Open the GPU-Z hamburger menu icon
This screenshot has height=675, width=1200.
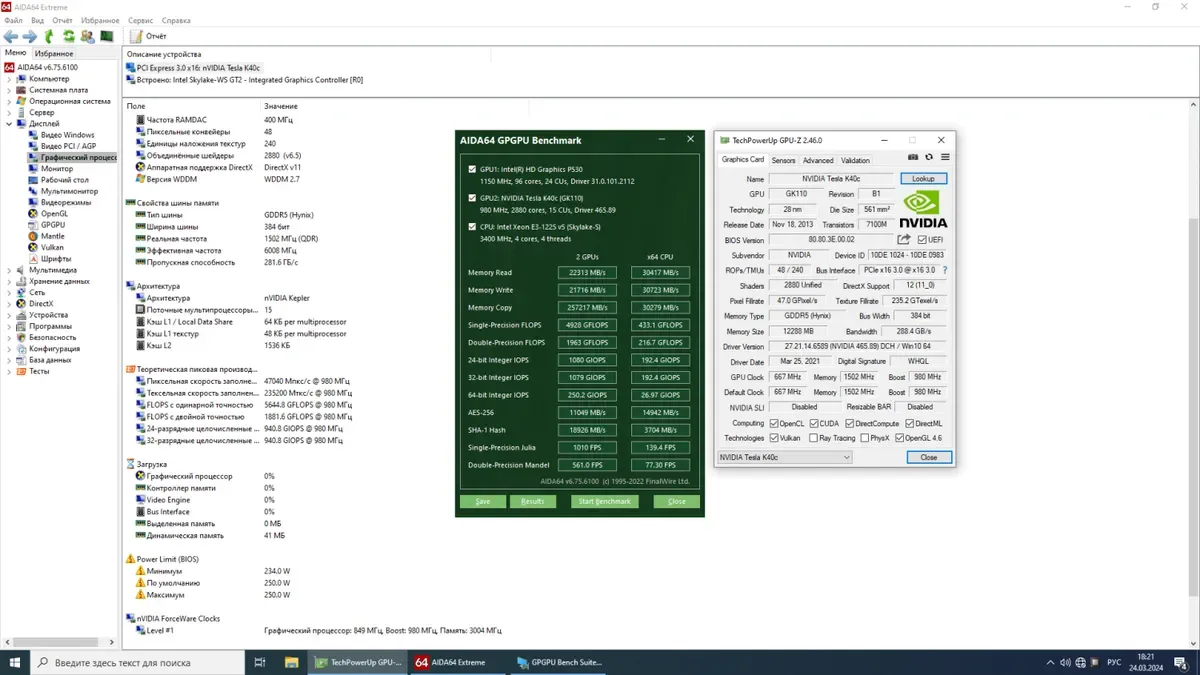945,158
